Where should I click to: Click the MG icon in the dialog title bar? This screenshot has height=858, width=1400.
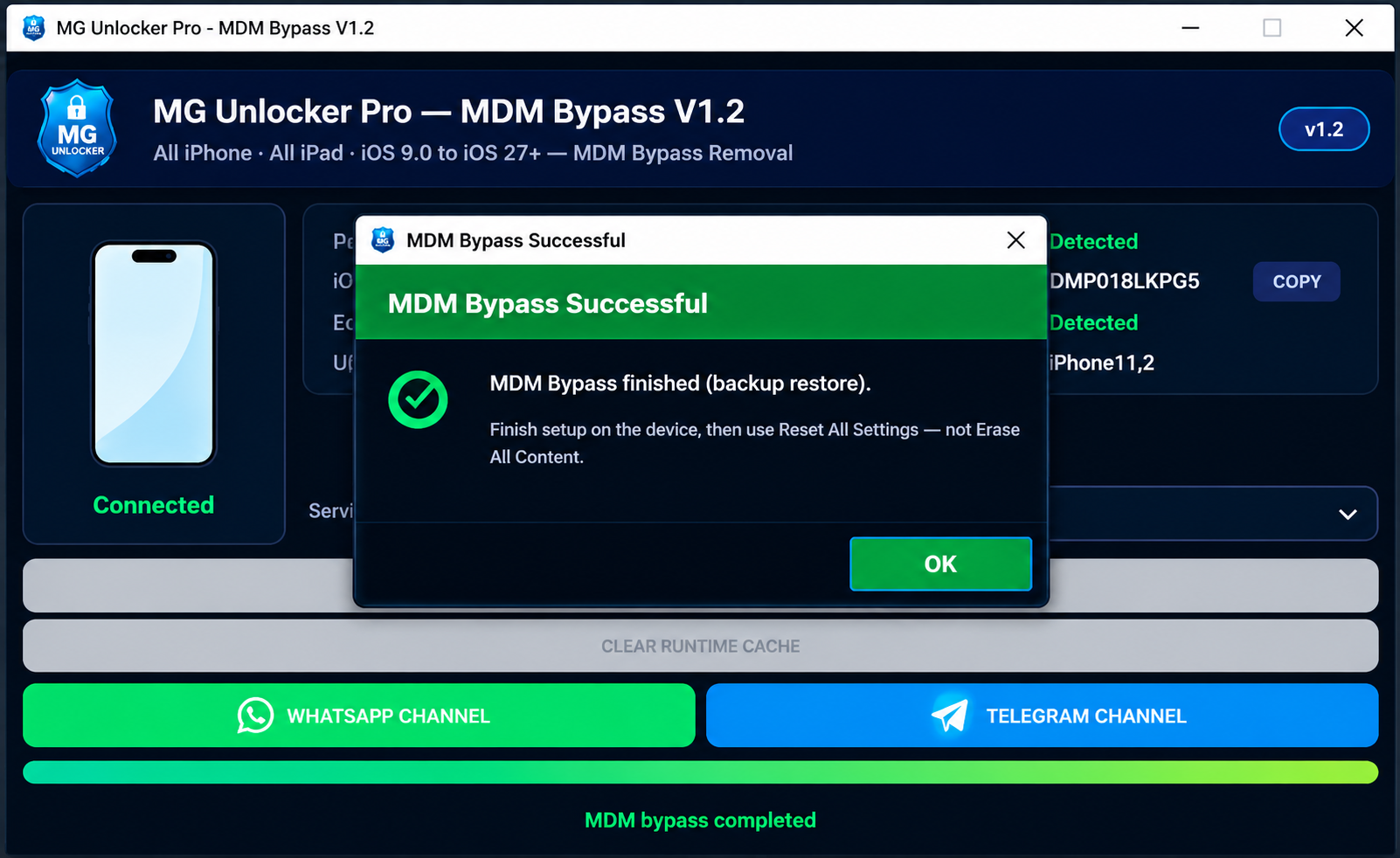(x=383, y=239)
